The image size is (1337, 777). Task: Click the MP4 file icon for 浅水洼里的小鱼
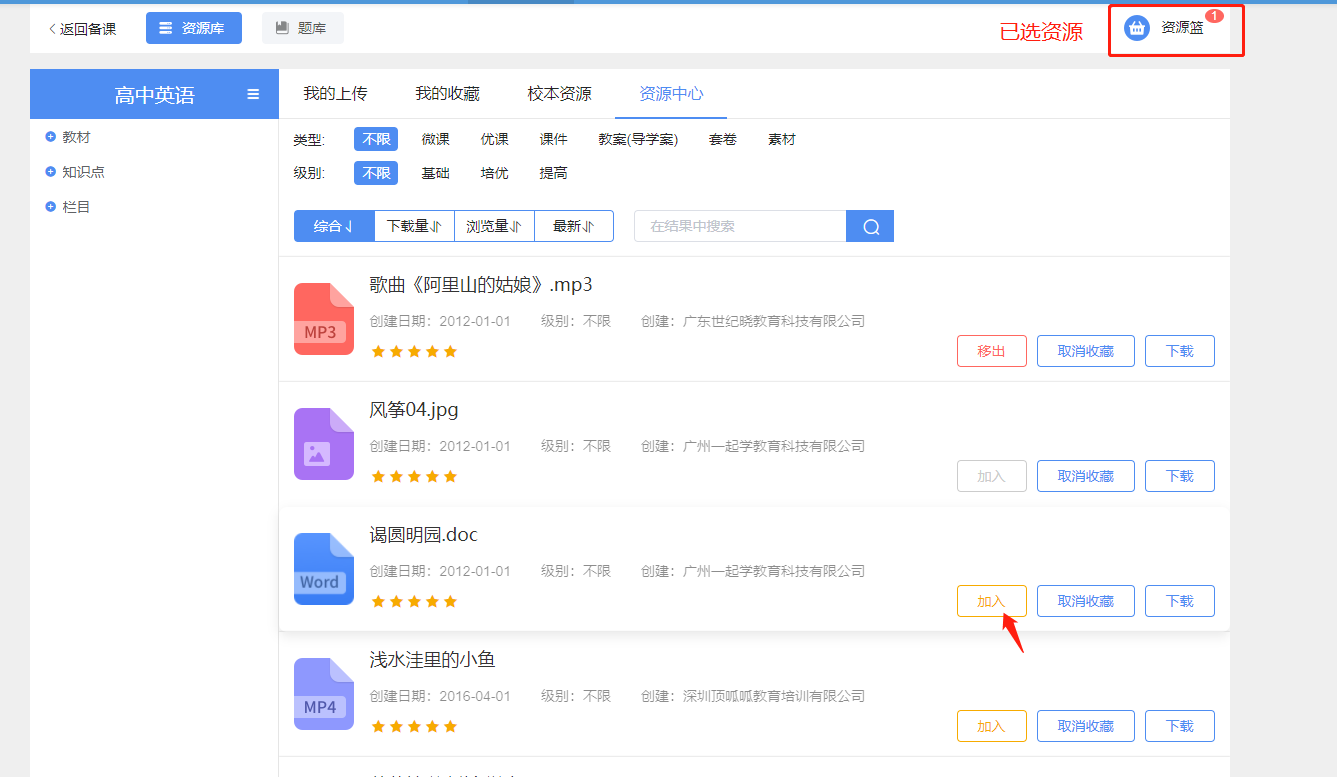pos(323,694)
